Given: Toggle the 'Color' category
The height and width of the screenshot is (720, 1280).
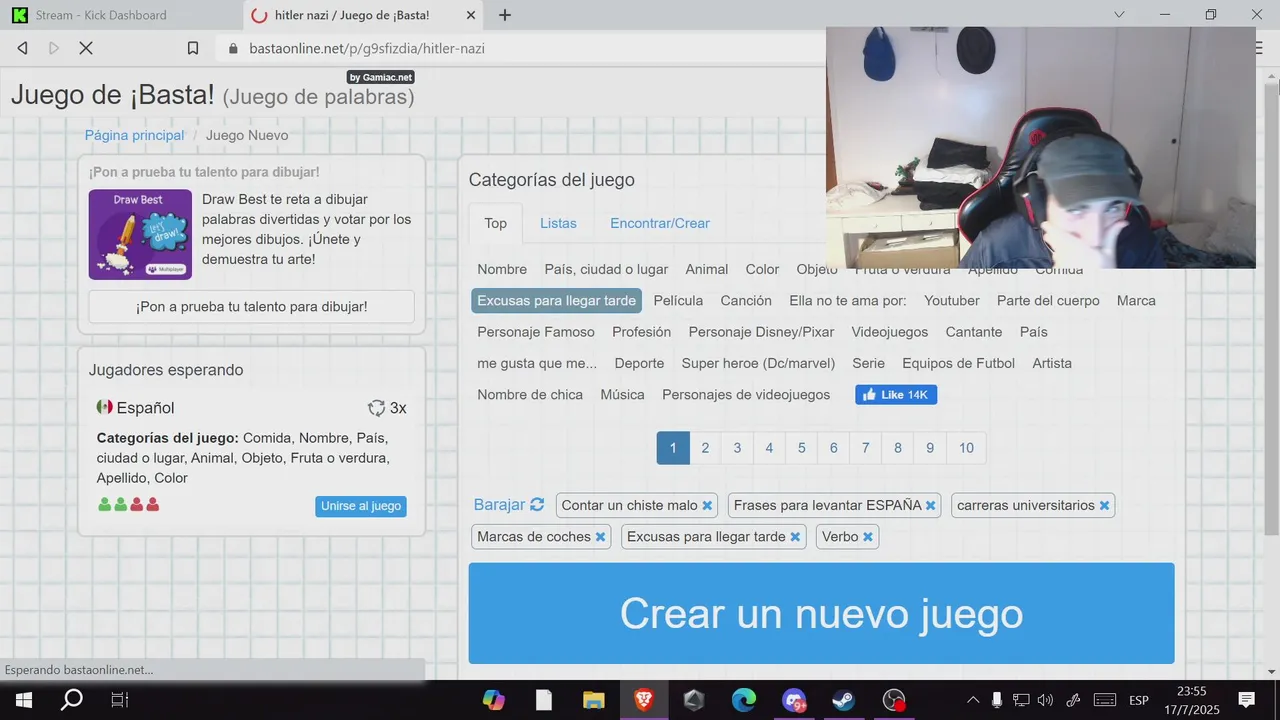Looking at the screenshot, I should [x=762, y=270].
